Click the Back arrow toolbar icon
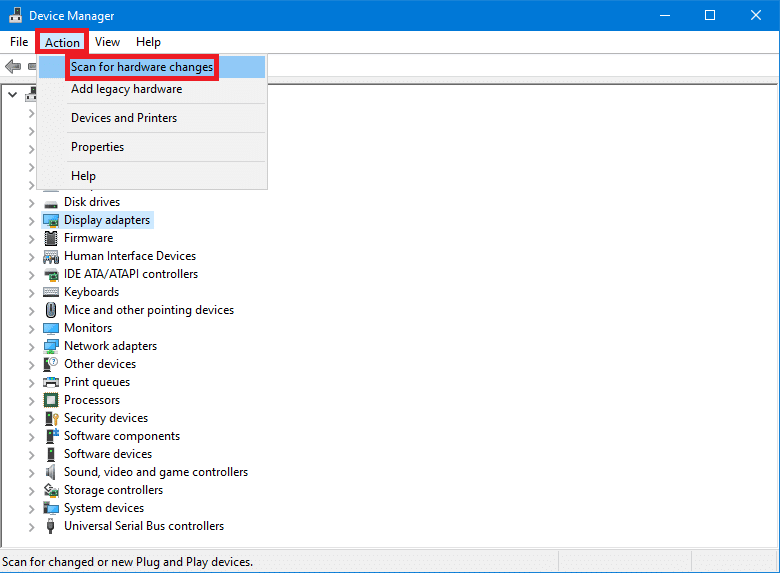Viewport: 780px width, 573px height. point(13,66)
